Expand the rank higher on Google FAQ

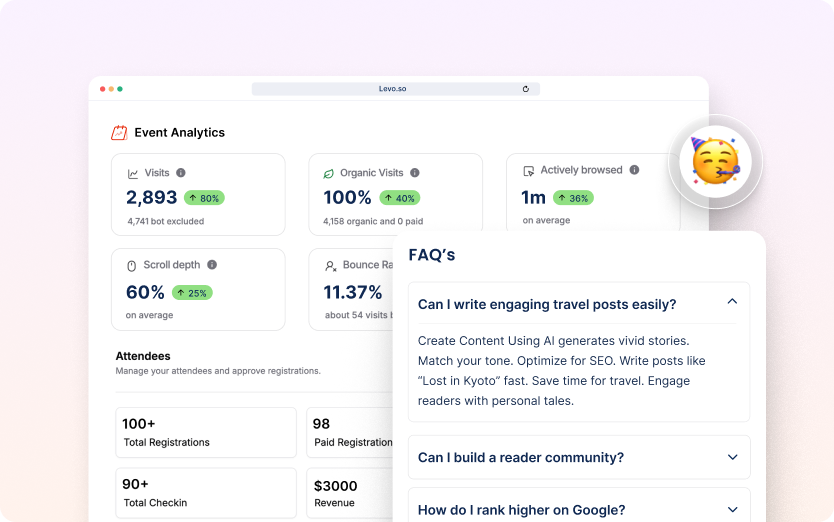pos(732,509)
